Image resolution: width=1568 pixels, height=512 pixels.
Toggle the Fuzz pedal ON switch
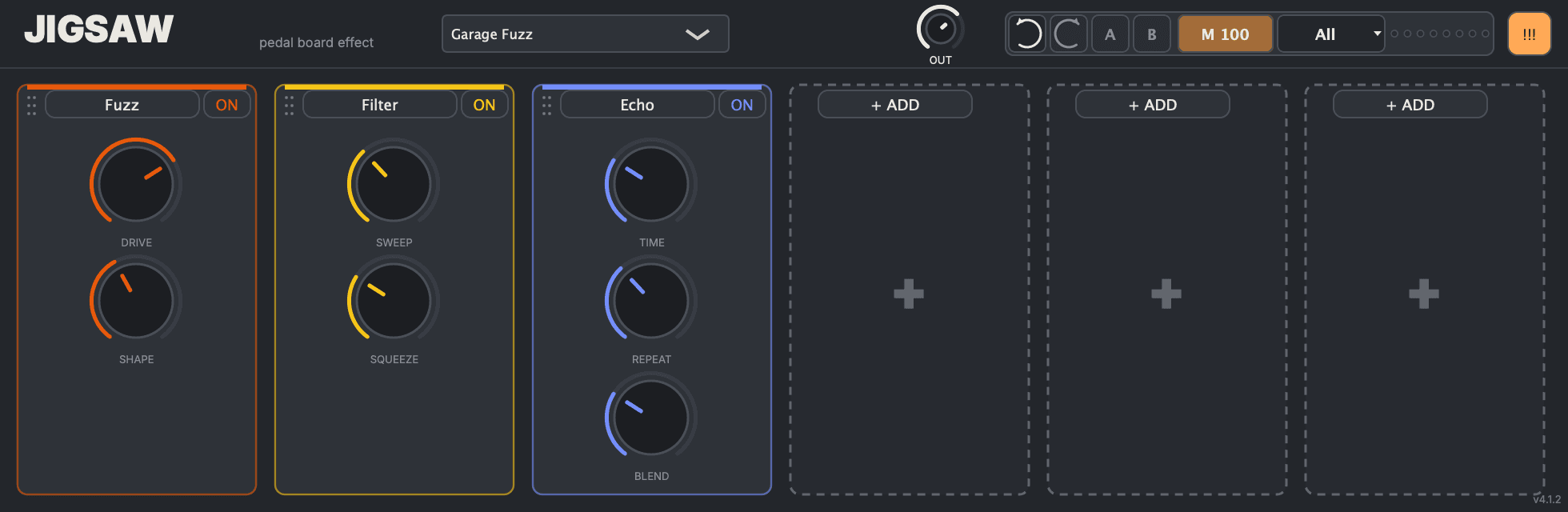pyautogui.click(x=226, y=105)
